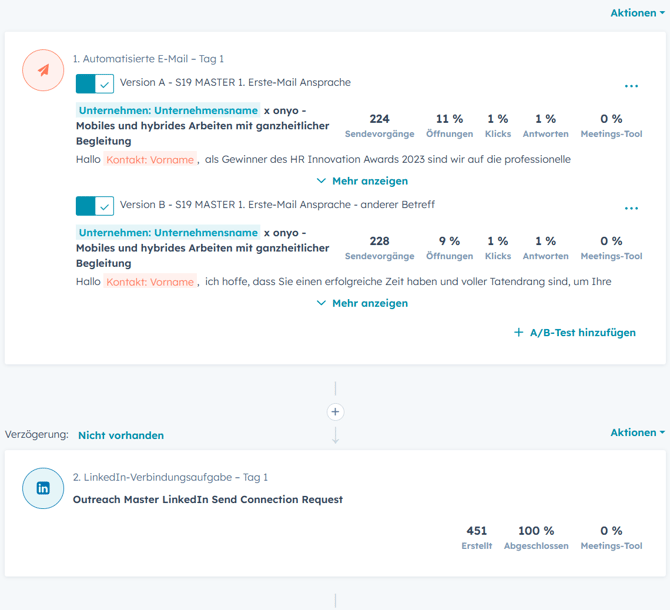Expand Version B with Mehr anzeigen
The height and width of the screenshot is (610, 670).
coord(362,303)
